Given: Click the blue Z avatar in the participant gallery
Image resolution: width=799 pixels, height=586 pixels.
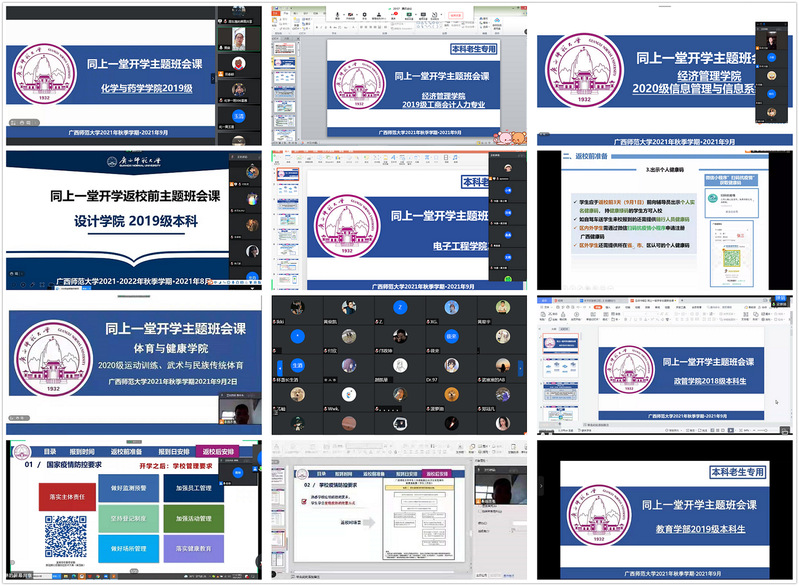Looking at the screenshot, I should pos(399,307).
